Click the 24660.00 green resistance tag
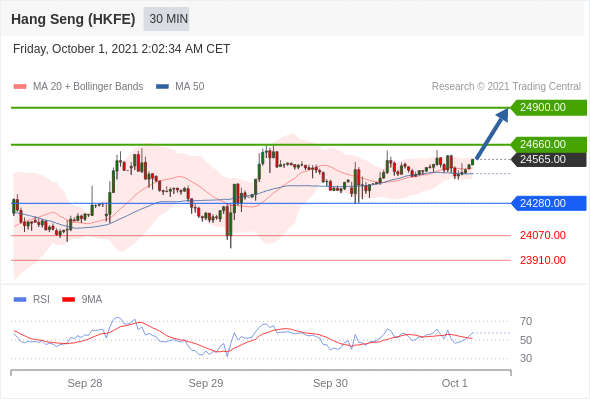The width and height of the screenshot is (590, 400). (549, 144)
